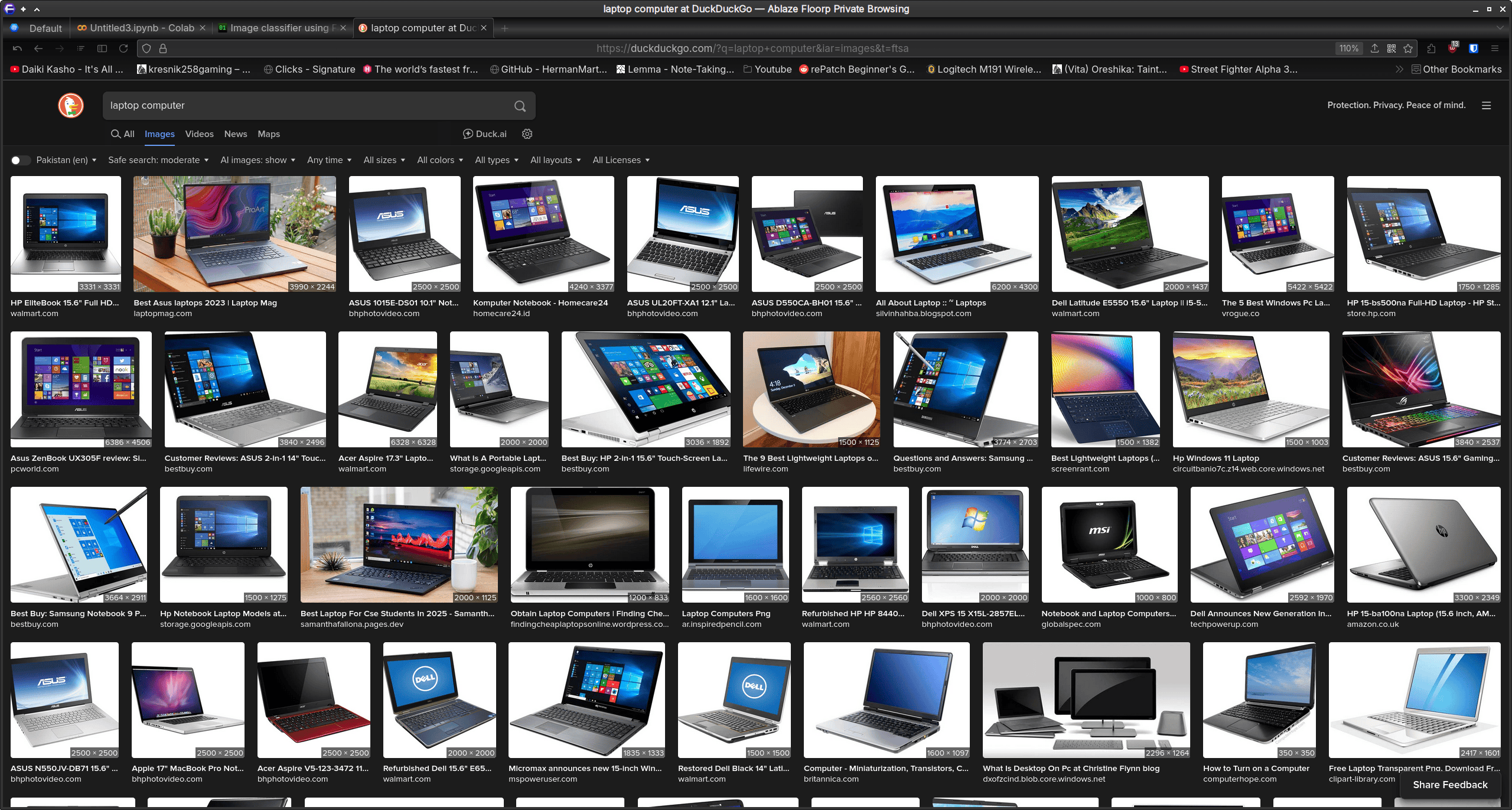Switch to the Videos tab
This screenshot has width=1512, height=810.
pos(199,134)
